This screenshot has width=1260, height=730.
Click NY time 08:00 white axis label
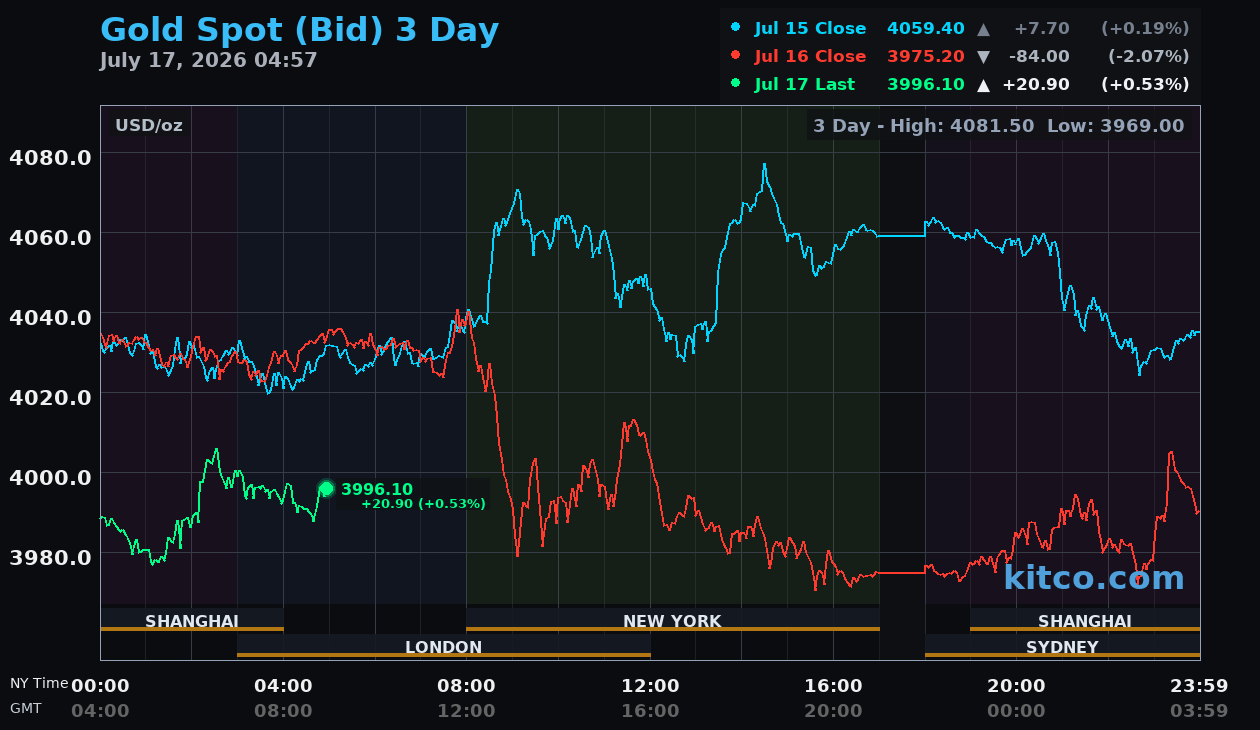tap(466, 686)
